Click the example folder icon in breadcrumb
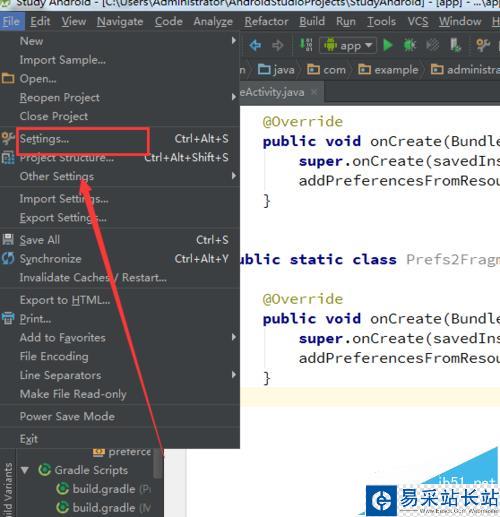The width and height of the screenshot is (500, 517). pos(364,70)
